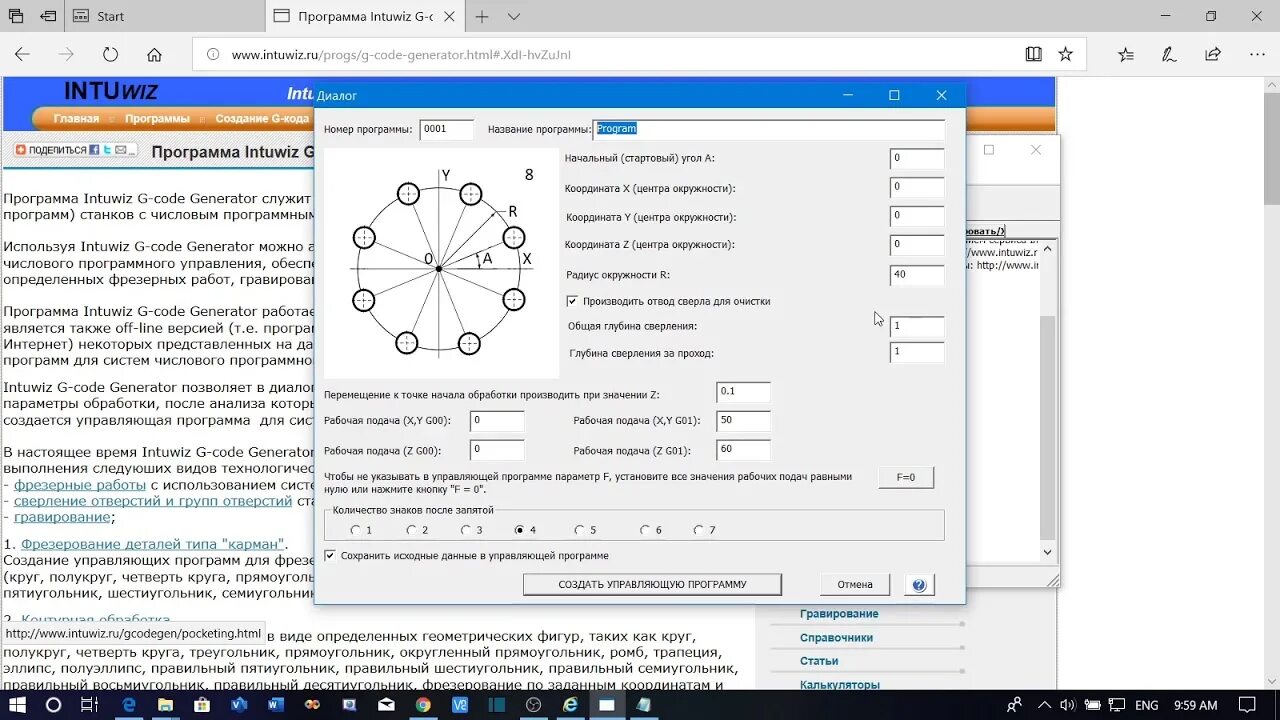Toggle Производить отвод сверла для очистки checkbox
Screen dimensions: 1280x720
coord(572,301)
